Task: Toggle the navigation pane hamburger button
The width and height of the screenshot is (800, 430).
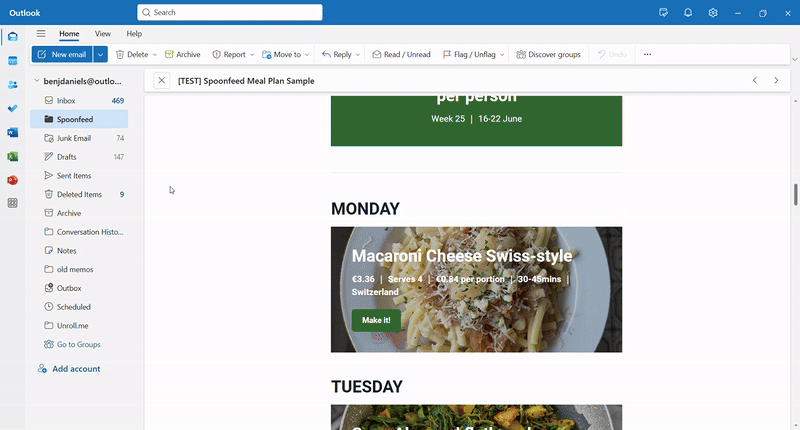Action: coord(41,34)
